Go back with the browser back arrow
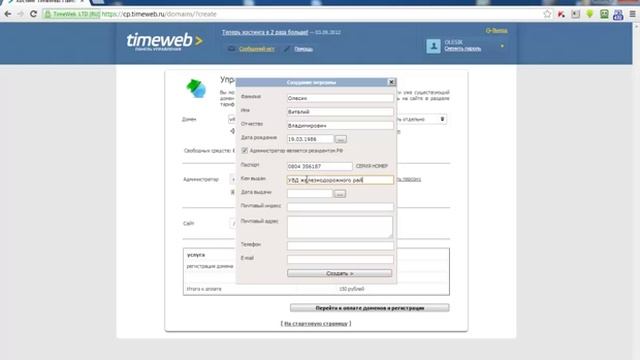 pyautogui.click(x=8, y=14)
